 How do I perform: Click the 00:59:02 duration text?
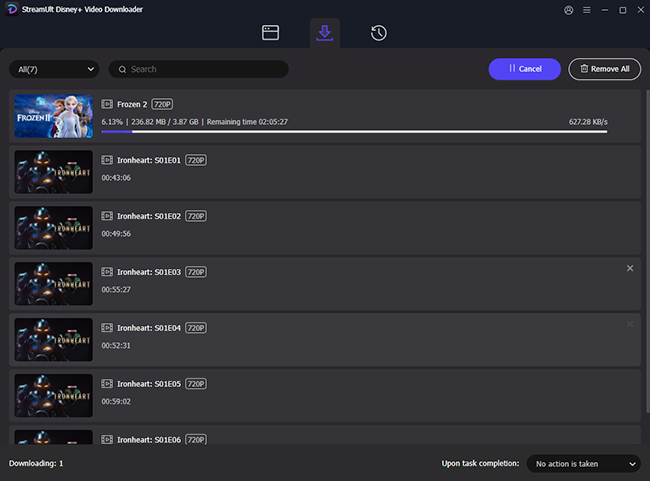click(116, 401)
